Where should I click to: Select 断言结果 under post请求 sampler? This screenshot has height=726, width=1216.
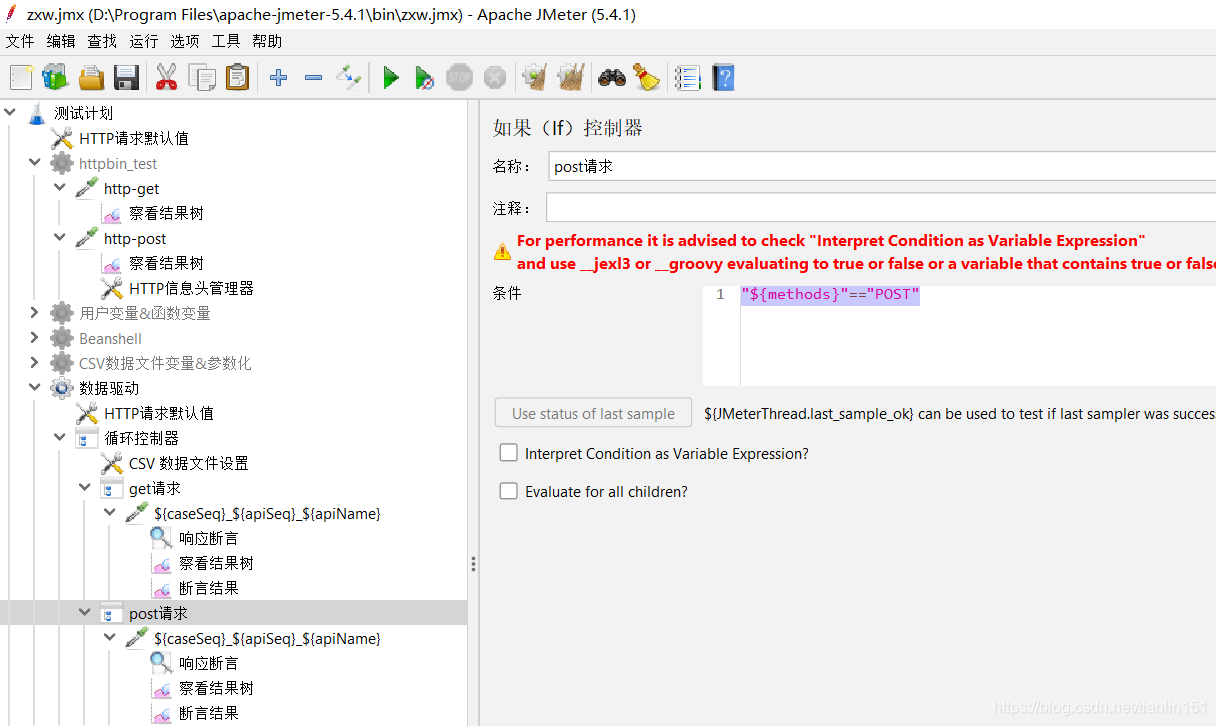208,713
